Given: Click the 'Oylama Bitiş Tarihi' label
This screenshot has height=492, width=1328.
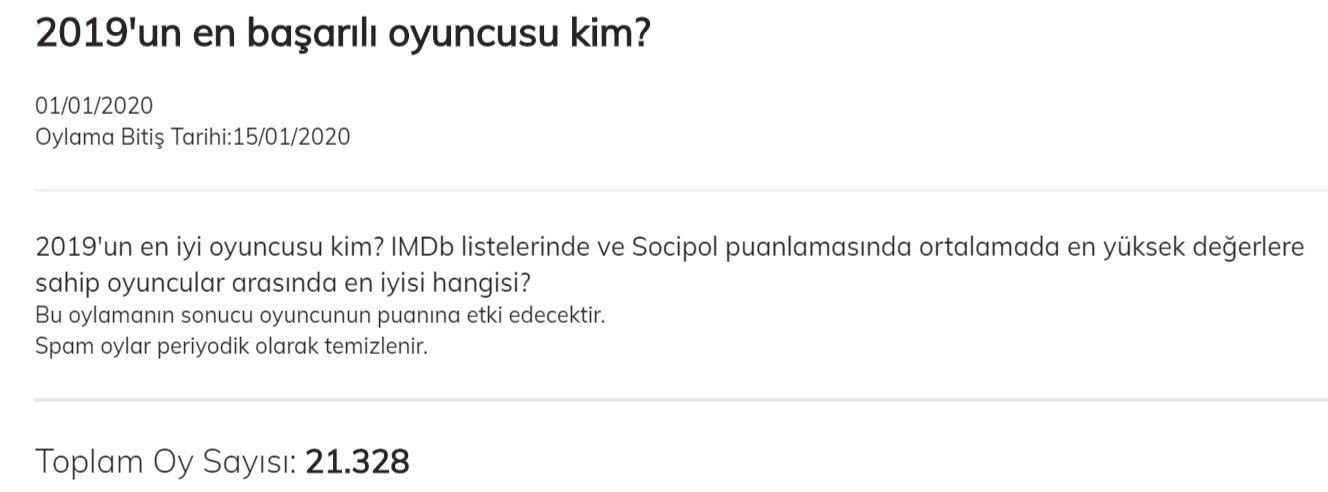Looking at the screenshot, I should (132, 137).
